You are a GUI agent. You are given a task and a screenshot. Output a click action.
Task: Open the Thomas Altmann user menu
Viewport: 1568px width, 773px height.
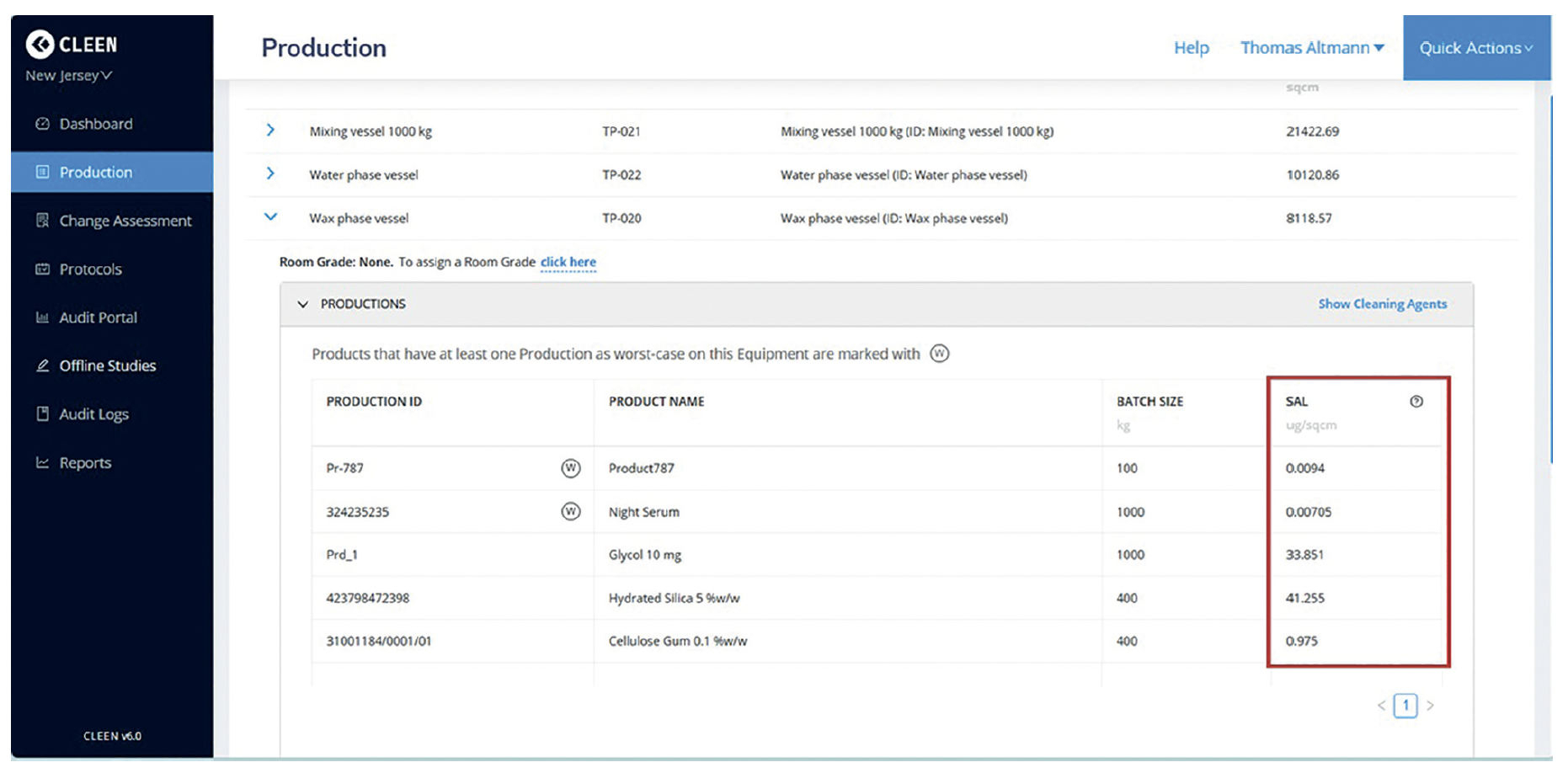click(1311, 48)
